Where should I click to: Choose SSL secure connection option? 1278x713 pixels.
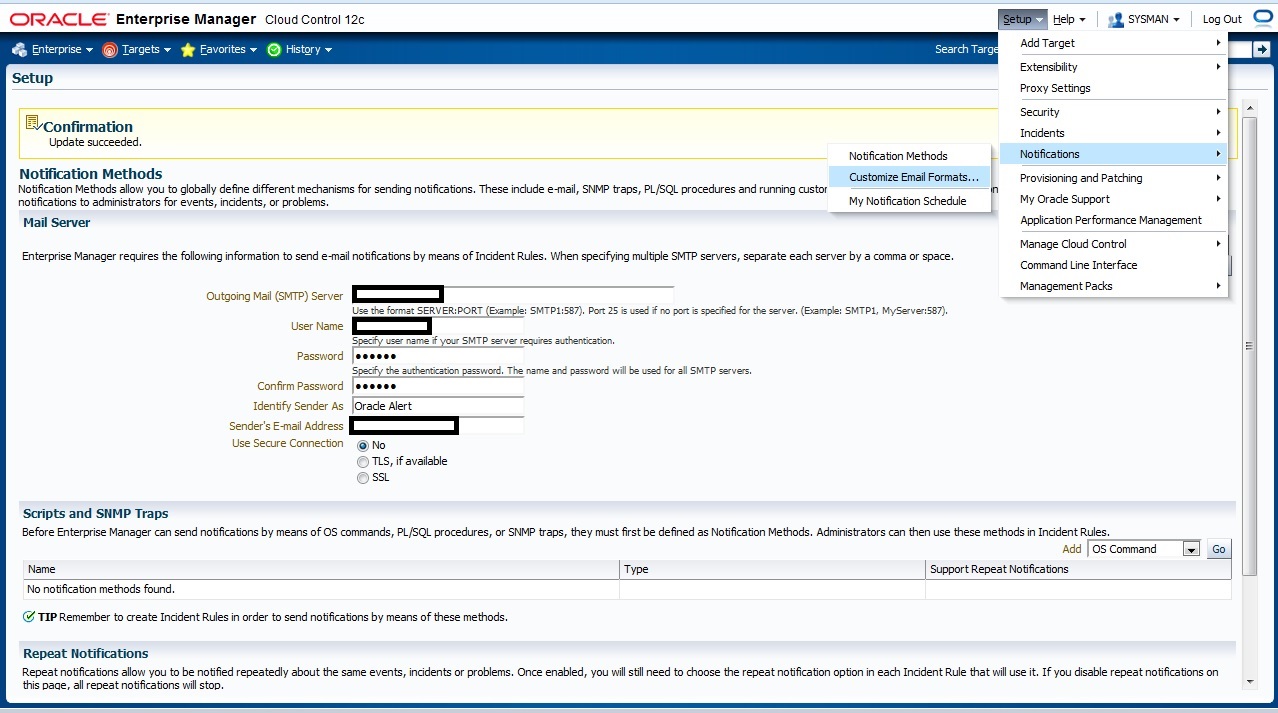(x=363, y=478)
